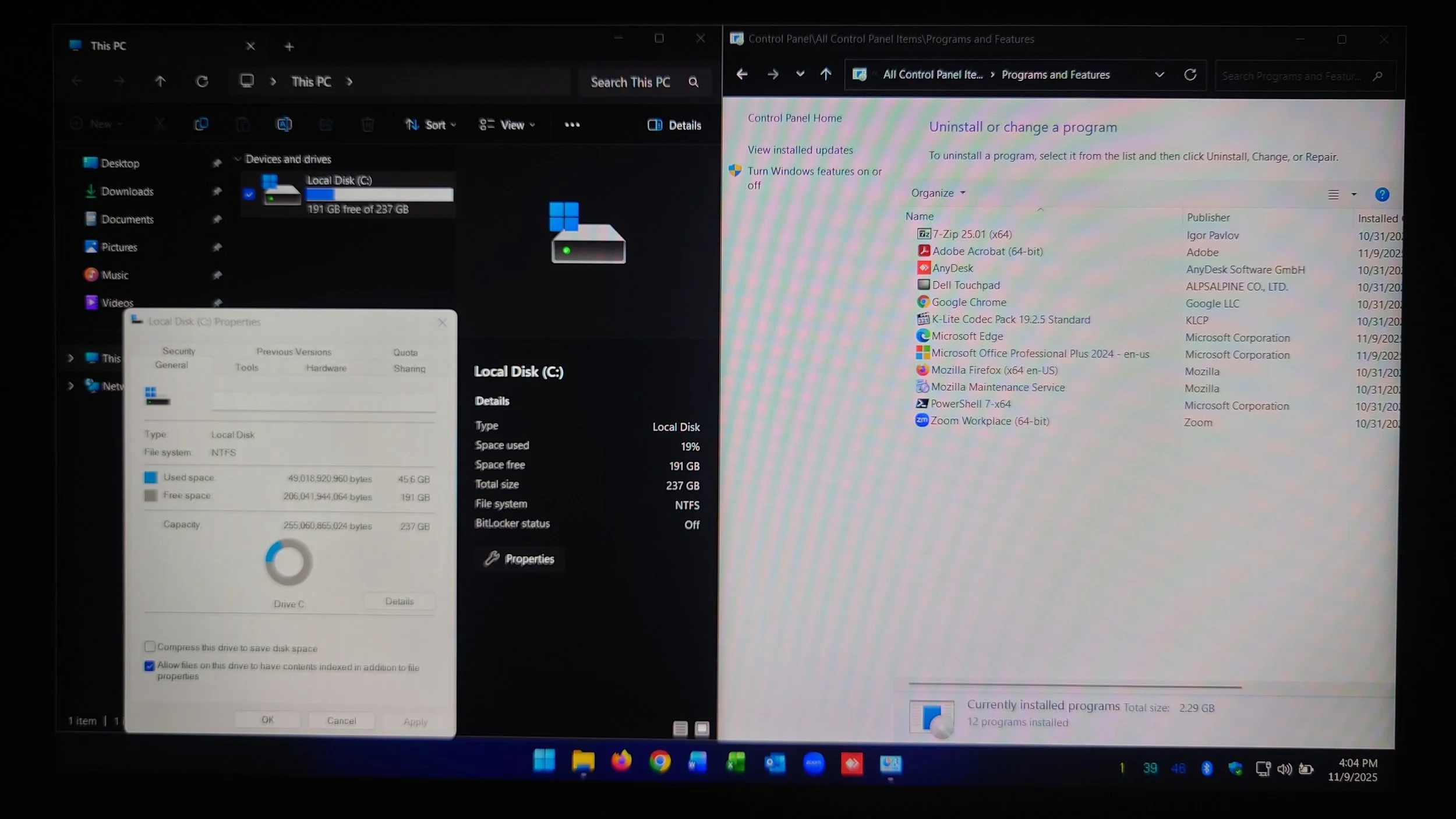Open the three-dot See more menu

[572, 125]
